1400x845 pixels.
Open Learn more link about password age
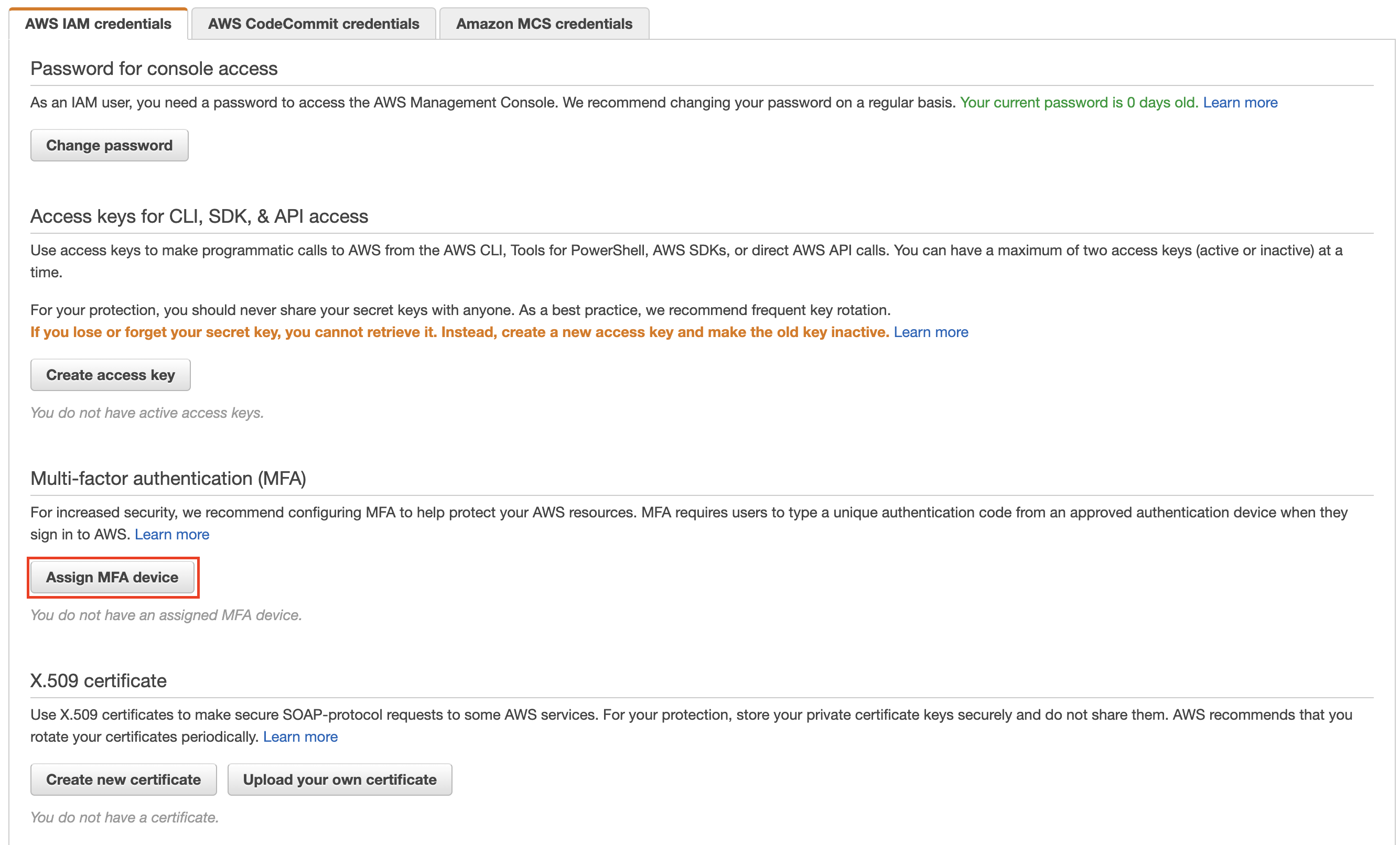point(1240,102)
